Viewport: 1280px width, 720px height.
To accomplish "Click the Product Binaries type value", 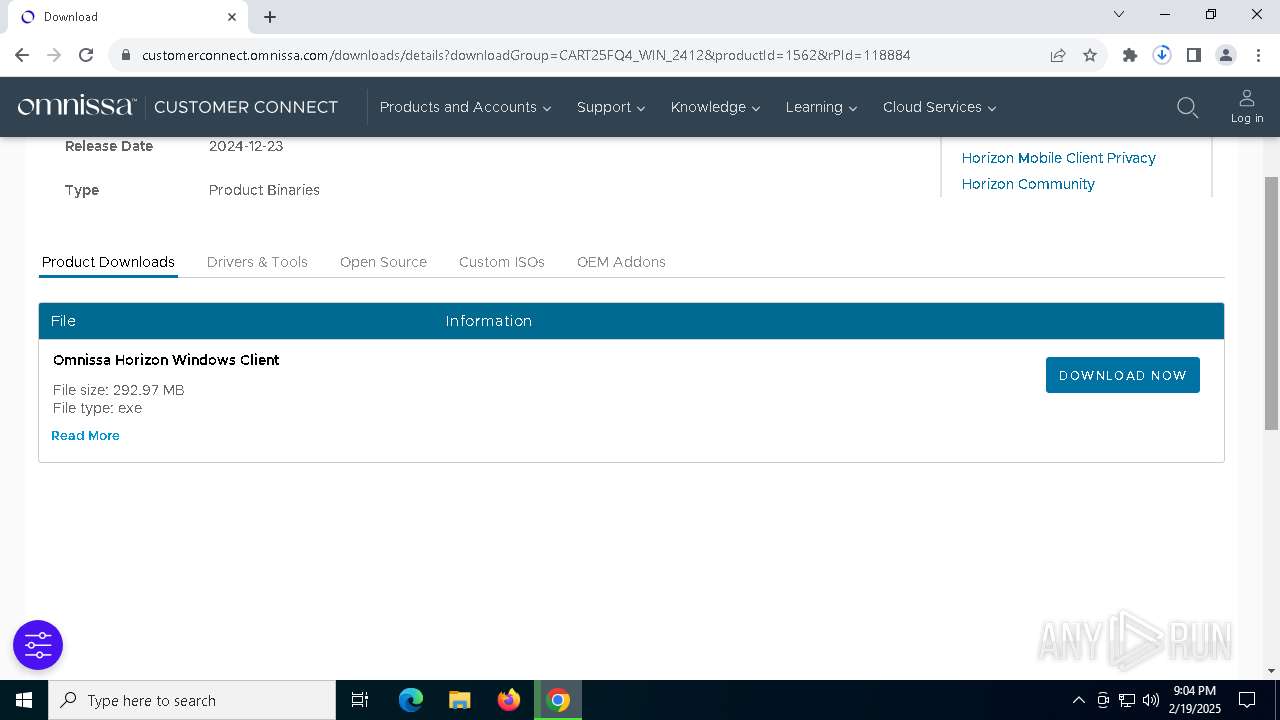I will (264, 190).
